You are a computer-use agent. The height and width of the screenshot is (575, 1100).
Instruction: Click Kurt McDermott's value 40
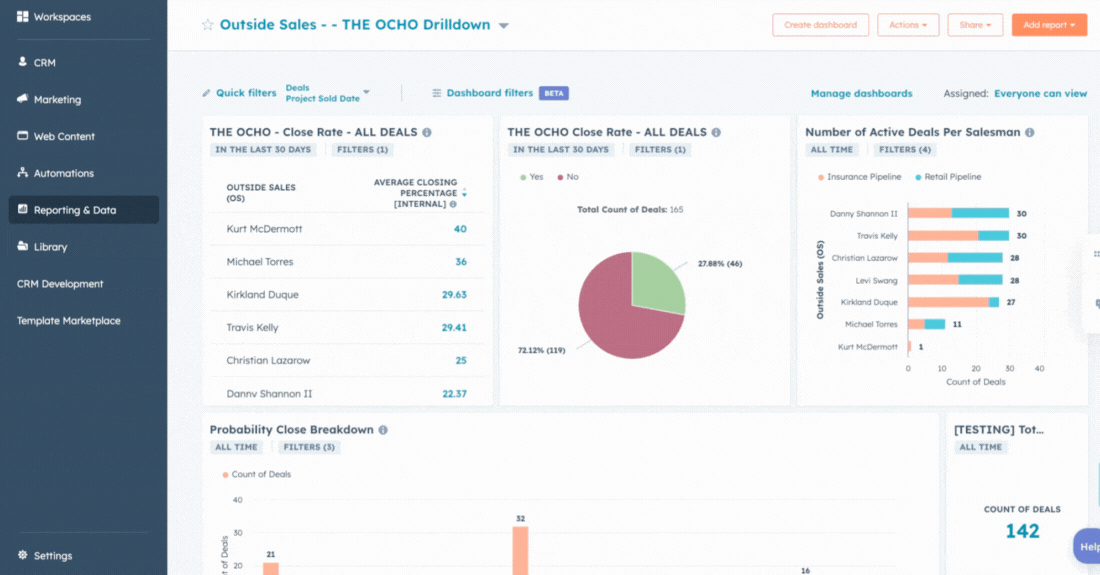460,229
